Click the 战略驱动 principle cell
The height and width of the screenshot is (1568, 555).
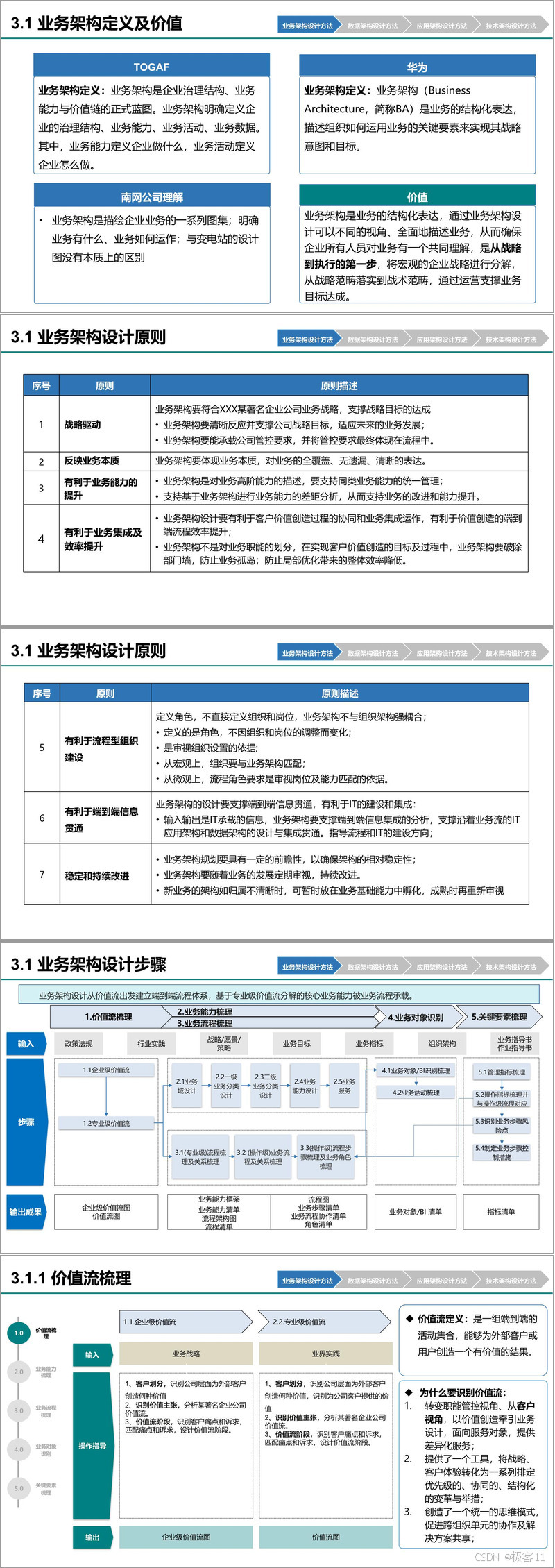(105, 424)
